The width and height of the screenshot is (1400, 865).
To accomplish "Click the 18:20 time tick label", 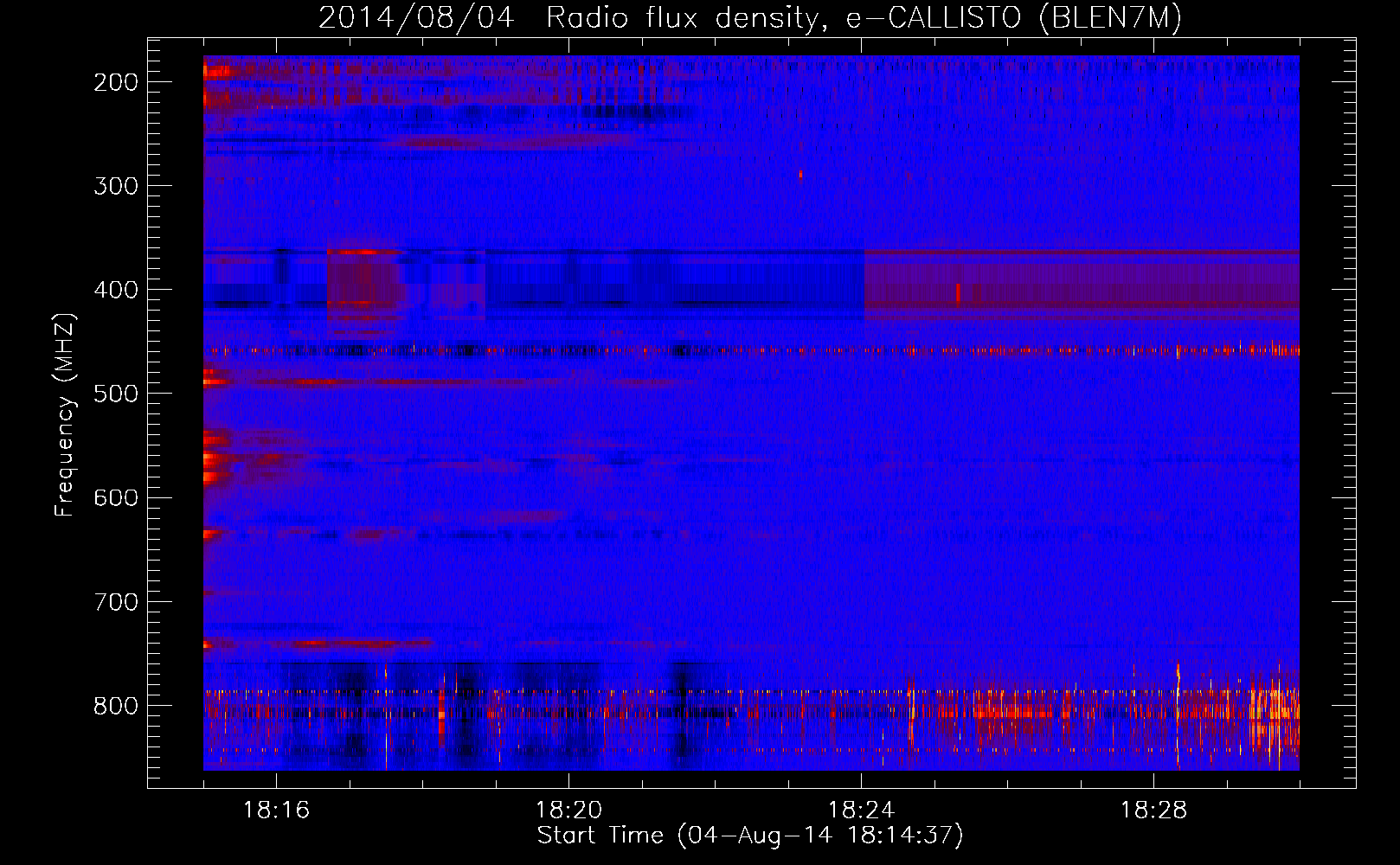I will (x=568, y=811).
